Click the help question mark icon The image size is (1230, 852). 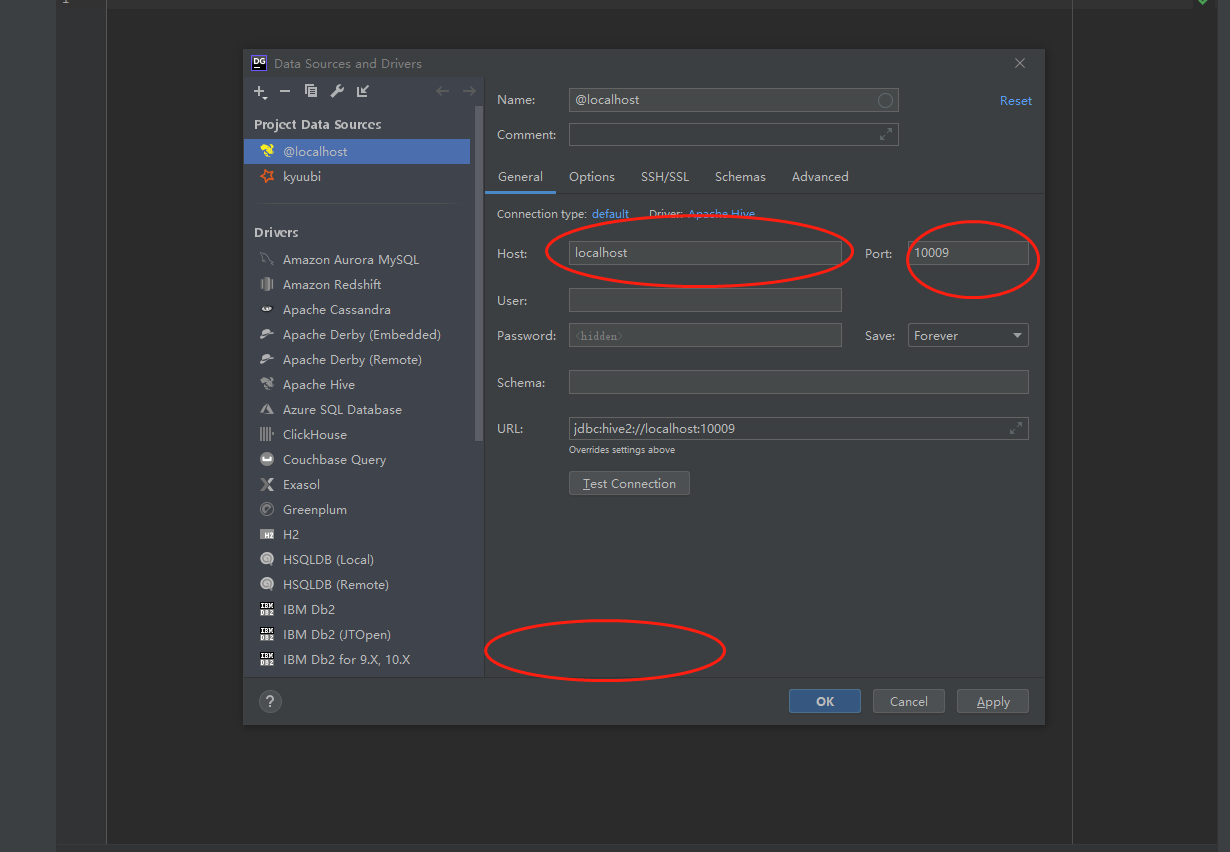click(x=270, y=702)
